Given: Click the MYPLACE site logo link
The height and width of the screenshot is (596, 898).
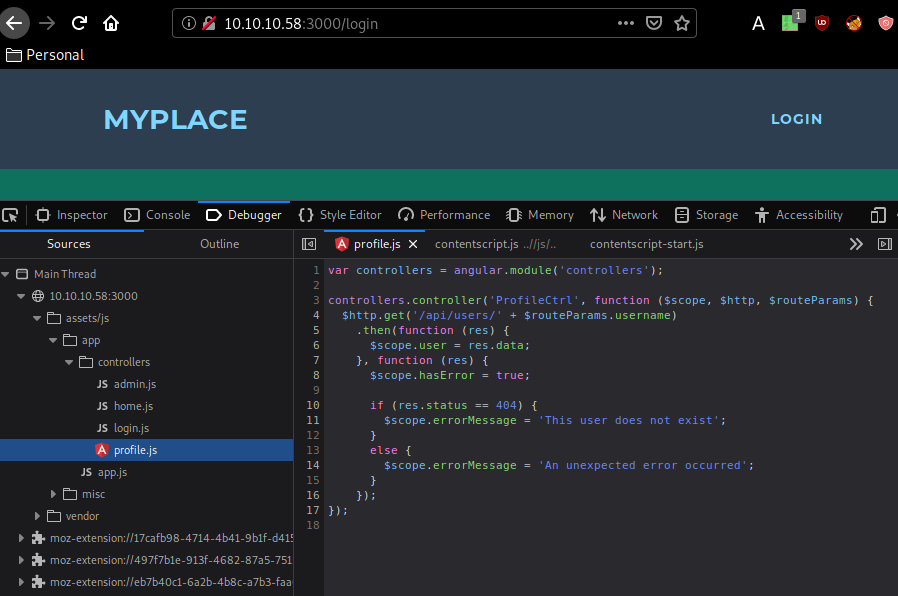Looking at the screenshot, I should click(175, 120).
